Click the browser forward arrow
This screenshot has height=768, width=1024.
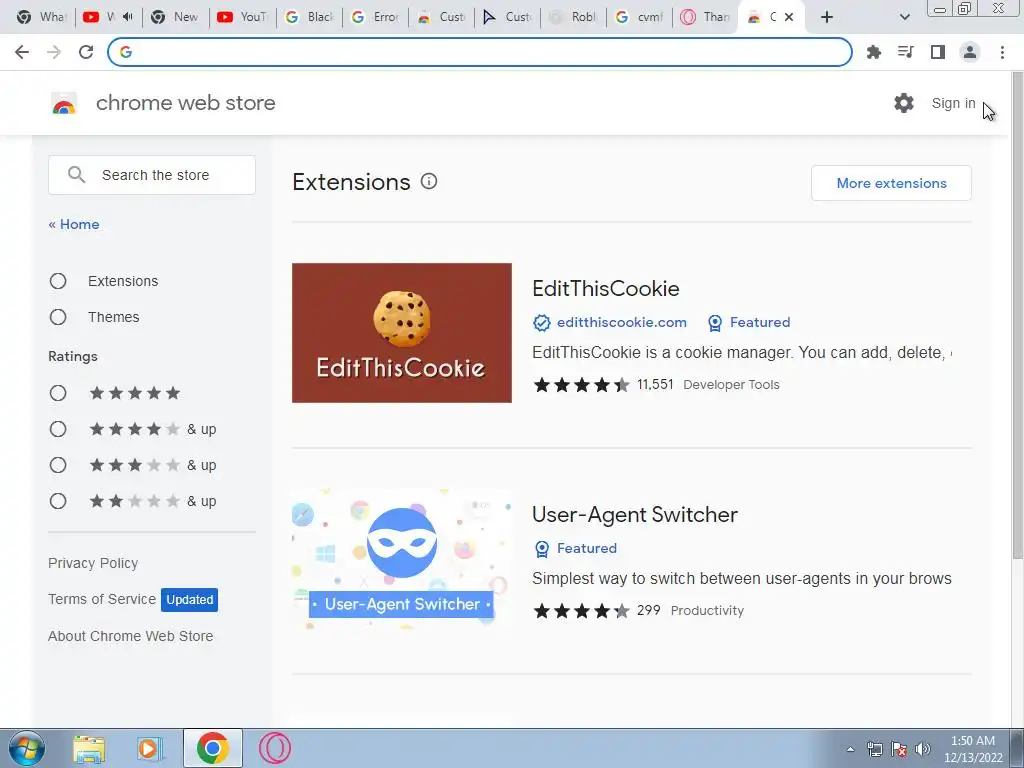pos(54,52)
